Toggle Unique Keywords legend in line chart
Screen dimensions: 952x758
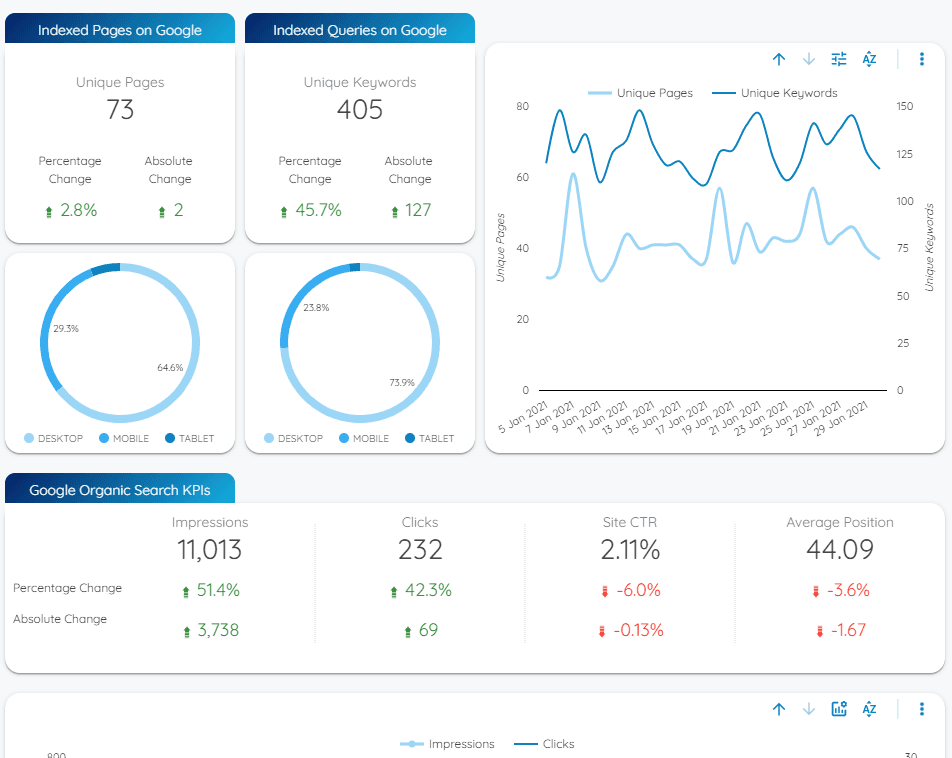[x=775, y=93]
